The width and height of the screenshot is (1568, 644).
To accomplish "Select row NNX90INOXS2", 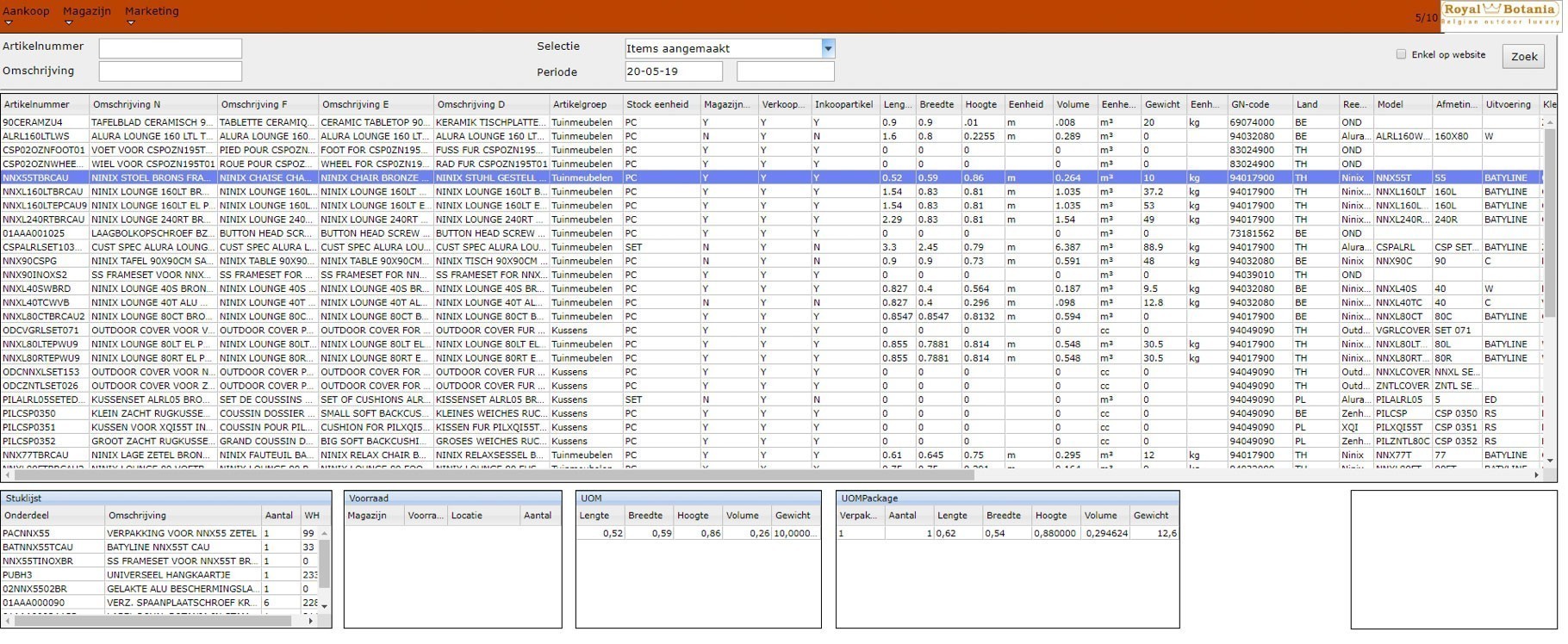I will coord(771,275).
